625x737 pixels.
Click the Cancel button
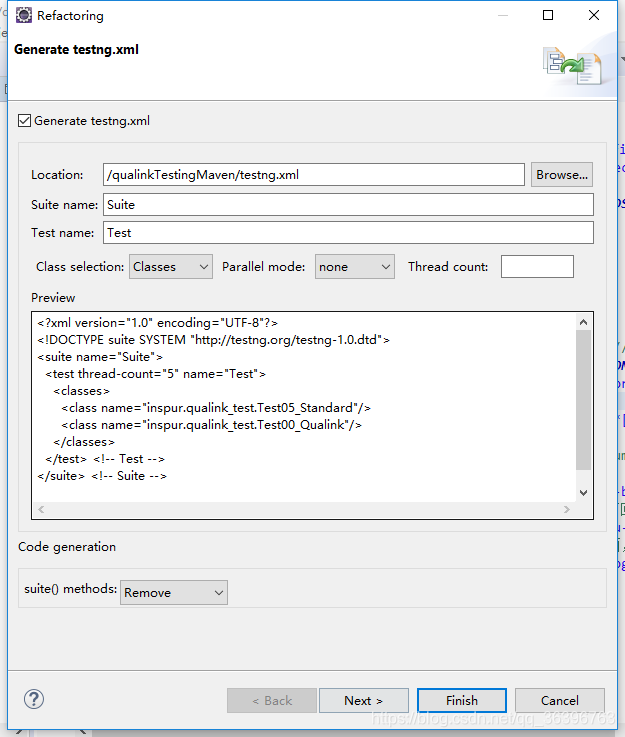tap(559, 700)
